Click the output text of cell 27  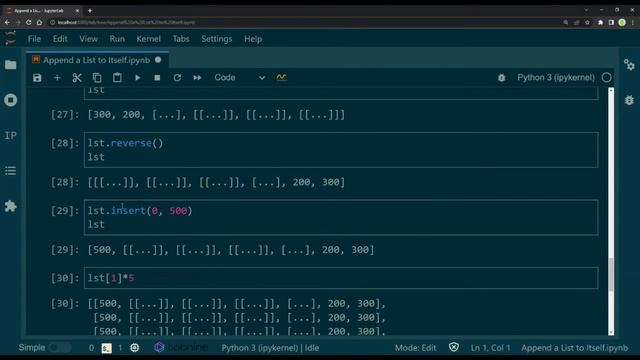coord(216,115)
